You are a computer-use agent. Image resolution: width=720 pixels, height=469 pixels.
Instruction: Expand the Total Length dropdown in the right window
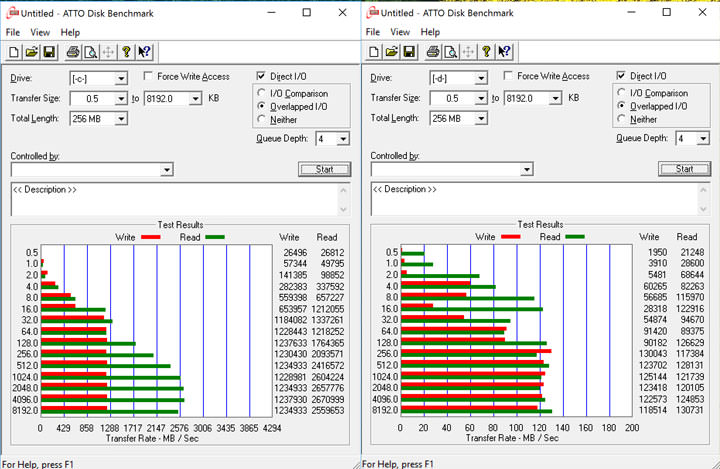click(x=481, y=118)
